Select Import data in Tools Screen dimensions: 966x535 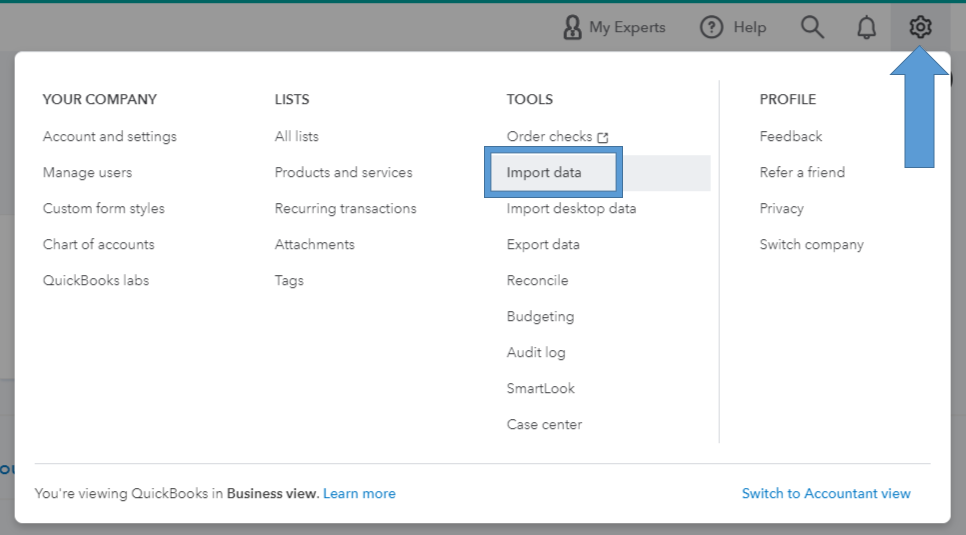[x=544, y=173]
